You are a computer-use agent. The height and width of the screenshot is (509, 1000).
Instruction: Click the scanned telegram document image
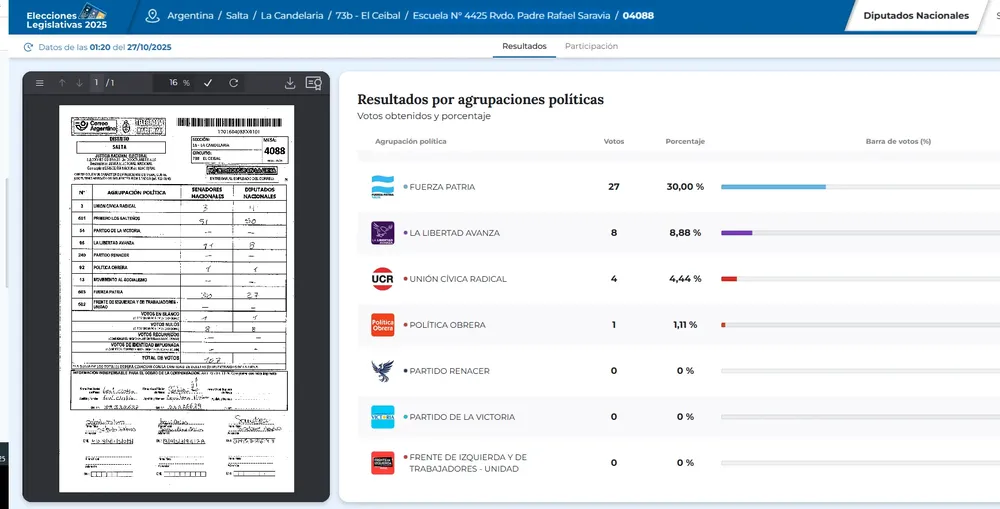click(x=177, y=298)
